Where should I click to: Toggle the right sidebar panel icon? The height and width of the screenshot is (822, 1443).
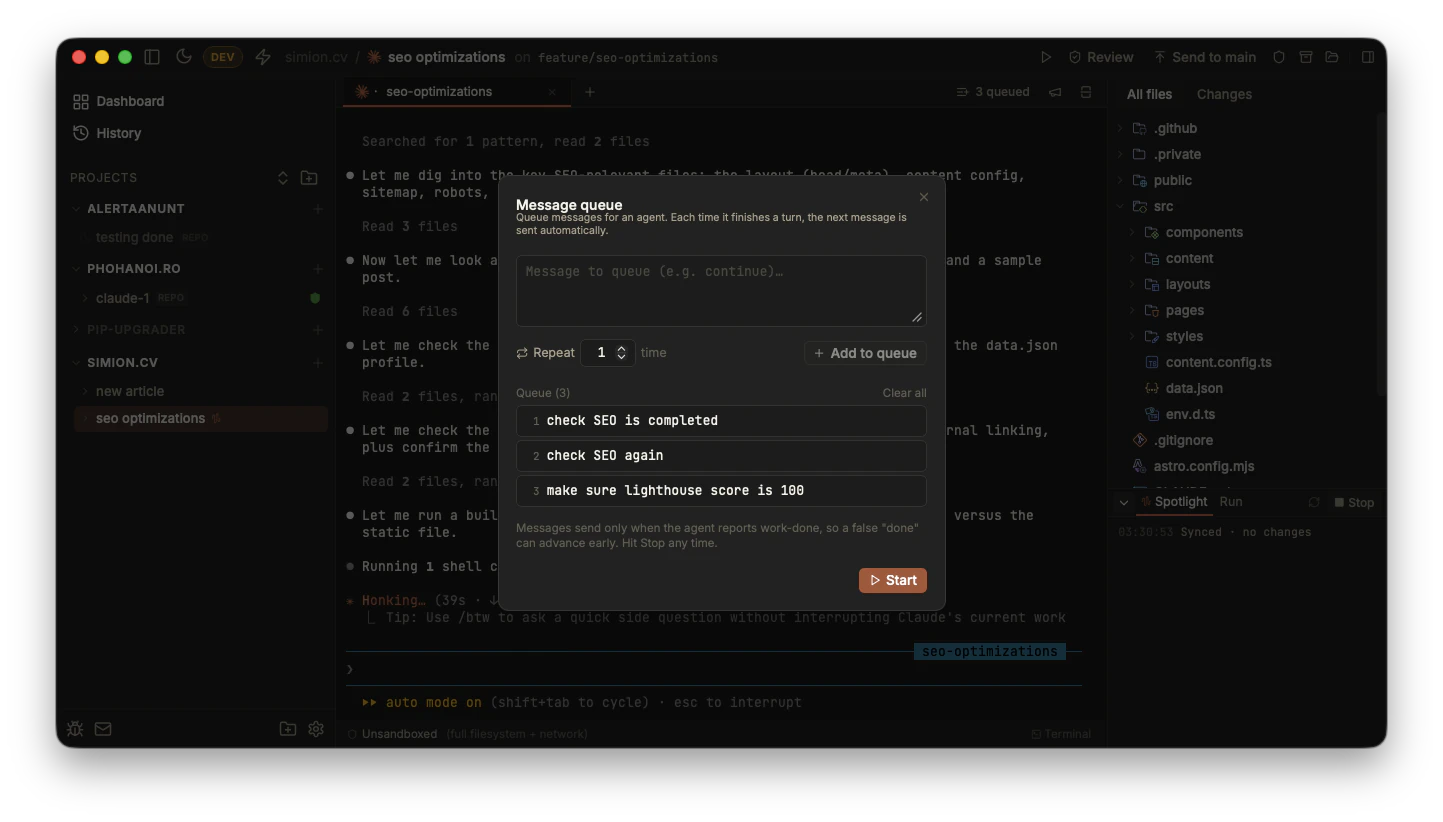pyautogui.click(x=1368, y=57)
